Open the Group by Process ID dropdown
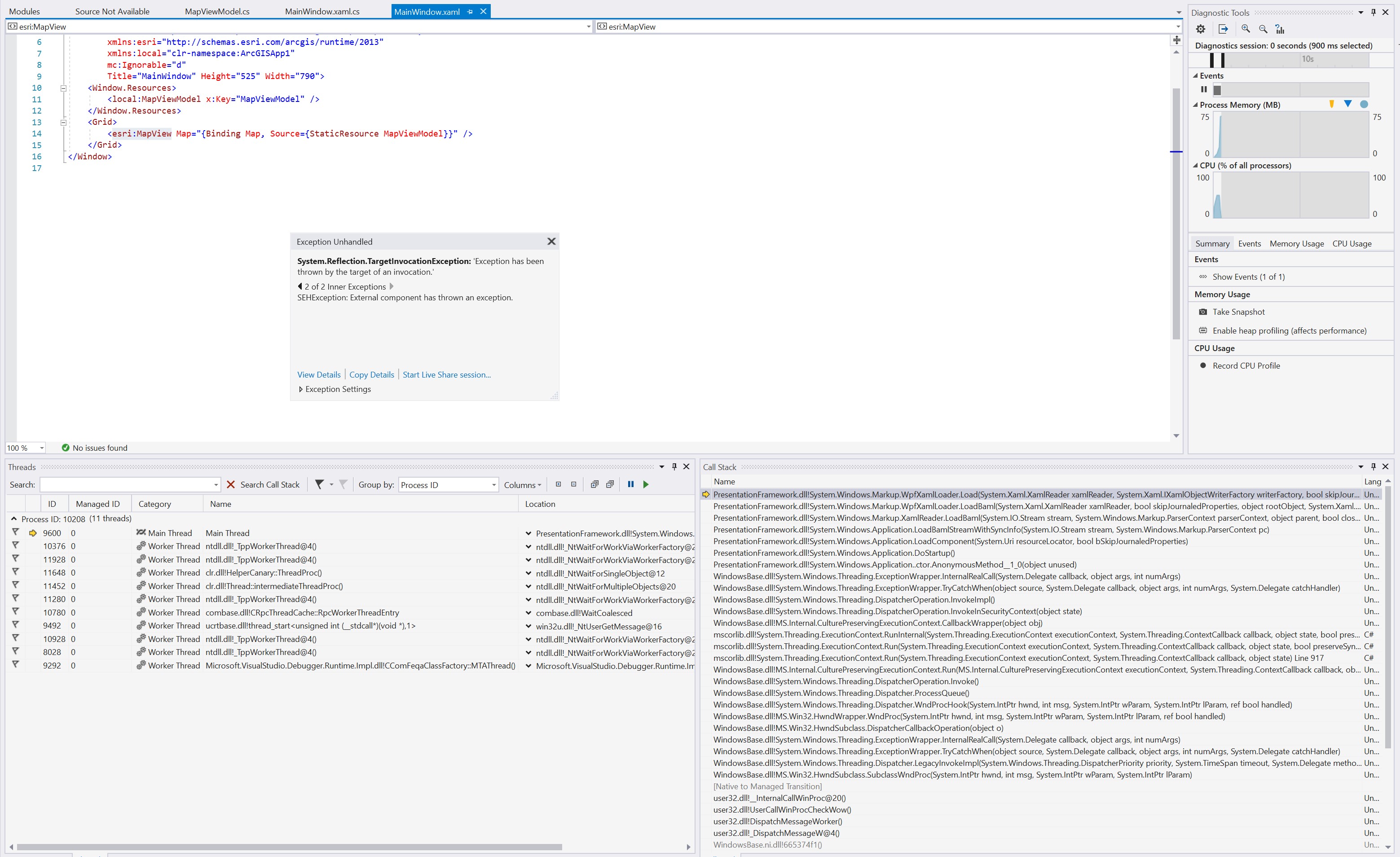The image size is (1400, 857). click(448, 485)
